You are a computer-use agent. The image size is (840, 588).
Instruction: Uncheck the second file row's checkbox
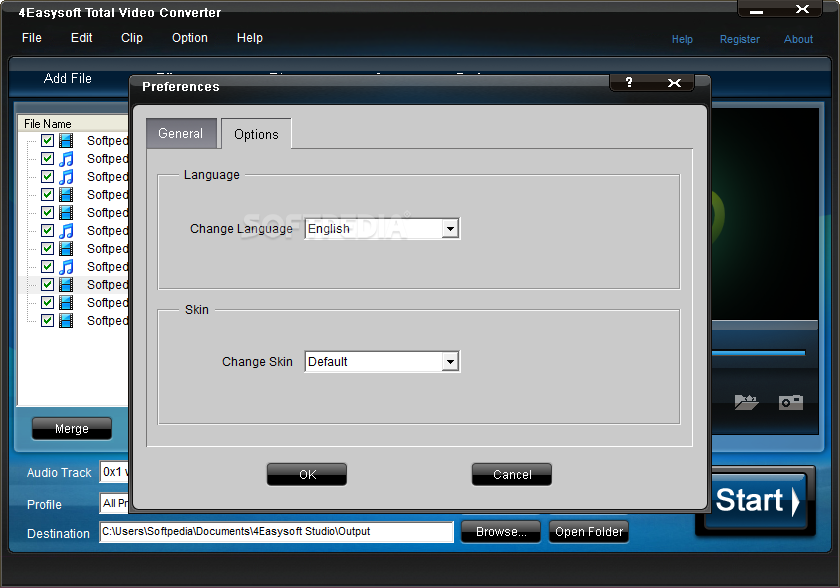coord(47,159)
